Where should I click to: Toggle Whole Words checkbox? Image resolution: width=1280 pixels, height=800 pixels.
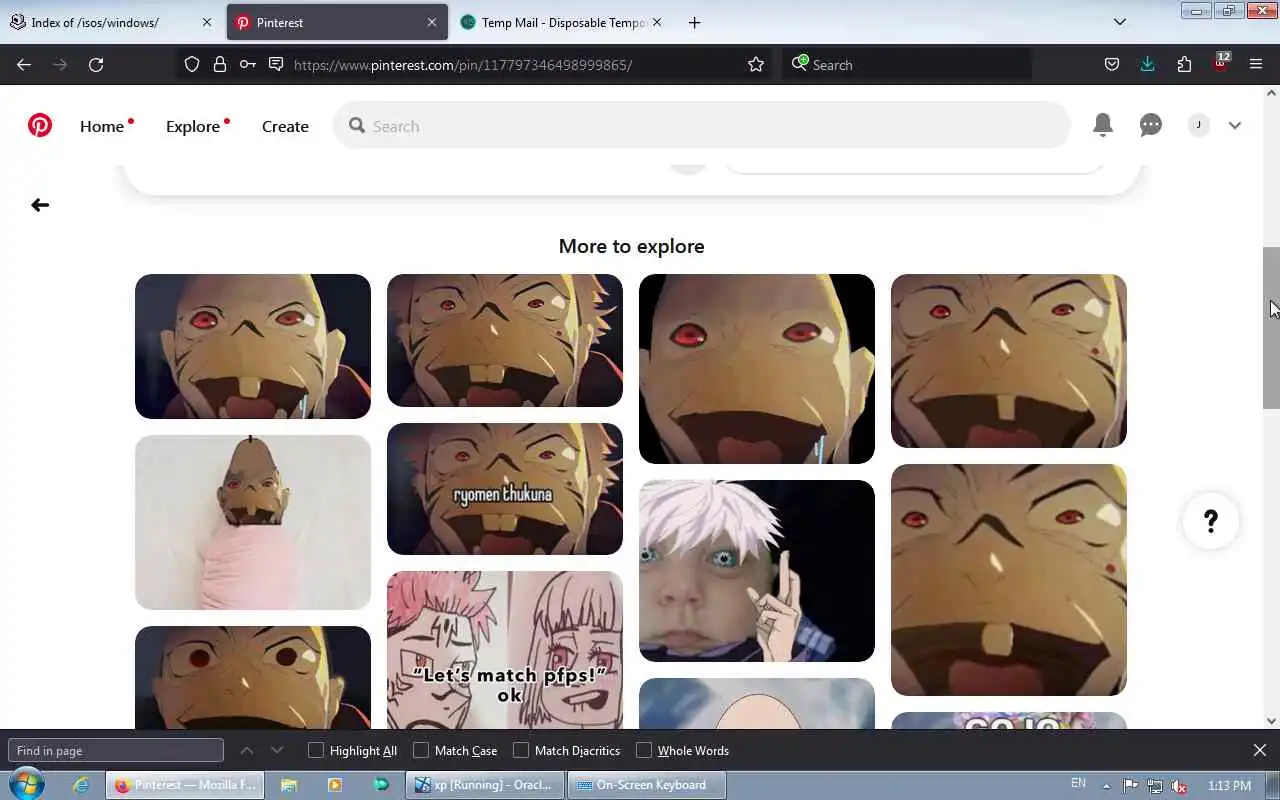[x=644, y=750]
